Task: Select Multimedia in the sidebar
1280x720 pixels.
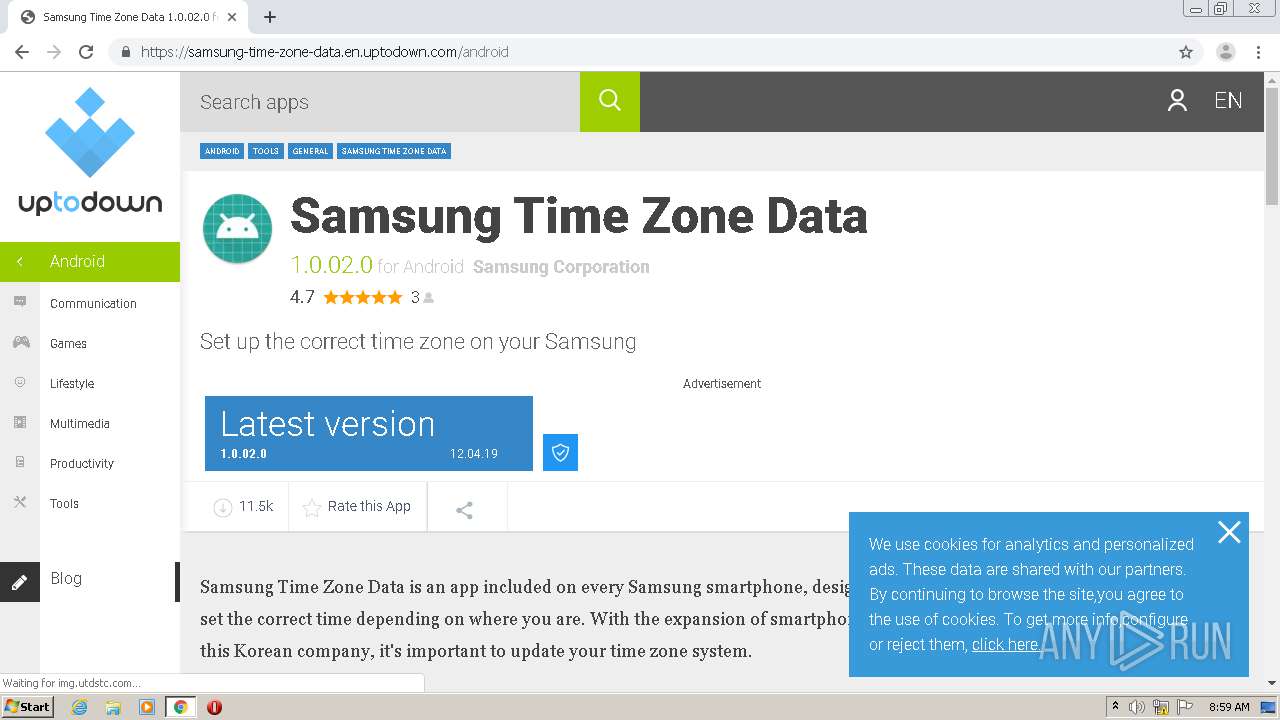Action: click(x=80, y=423)
